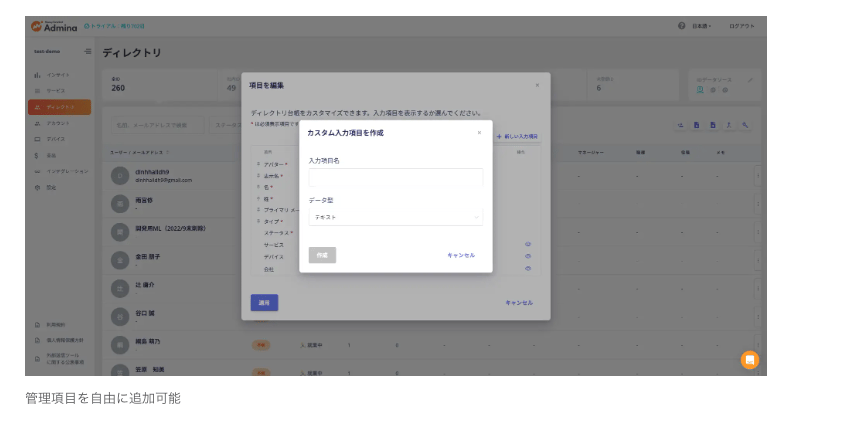Close the 項目を編集 dialog with X
854x421 pixels.
pyautogui.click(x=537, y=85)
